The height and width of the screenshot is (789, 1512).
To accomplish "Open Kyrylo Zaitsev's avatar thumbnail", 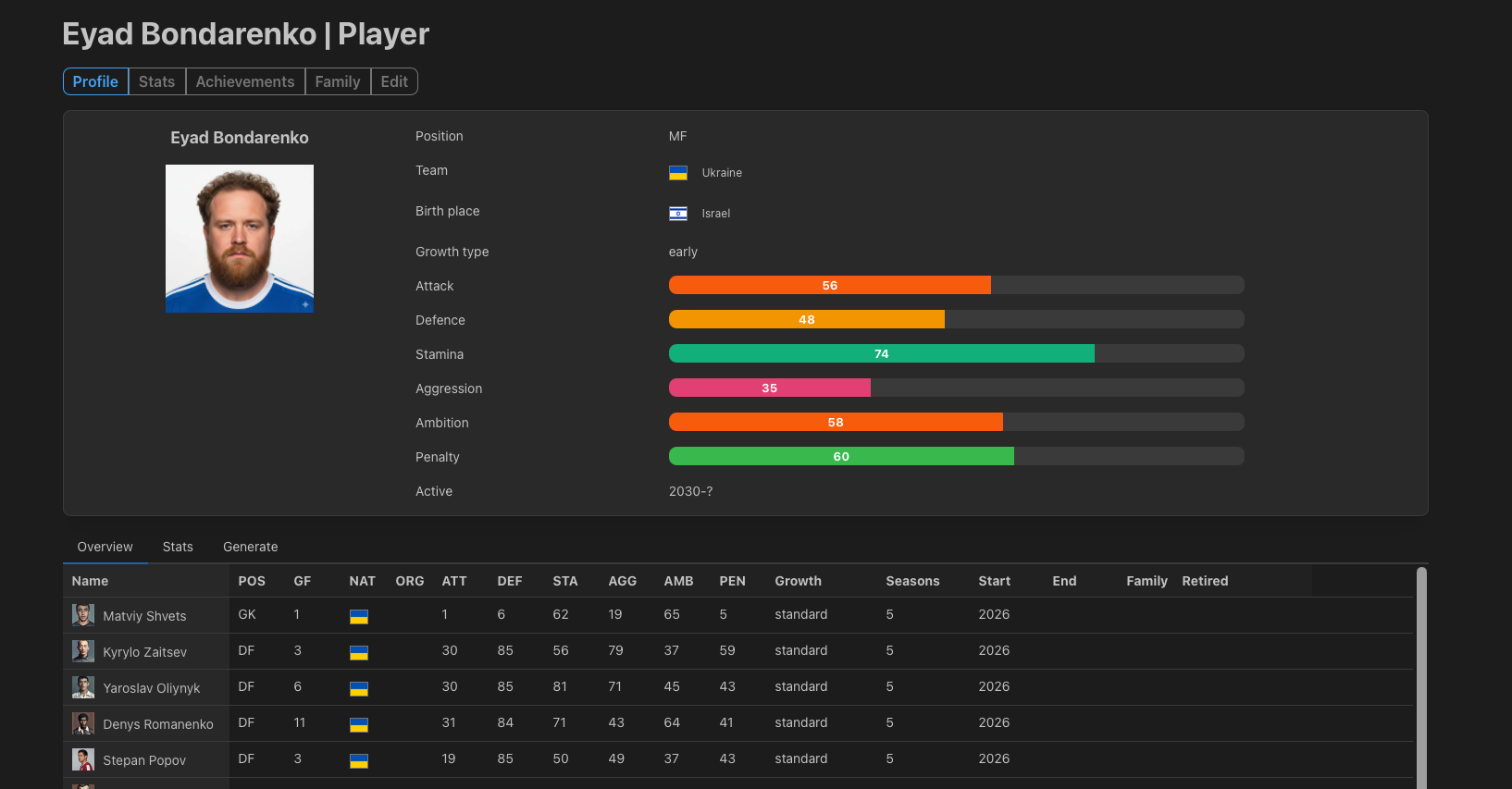I will pyautogui.click(x=83, y=651).
